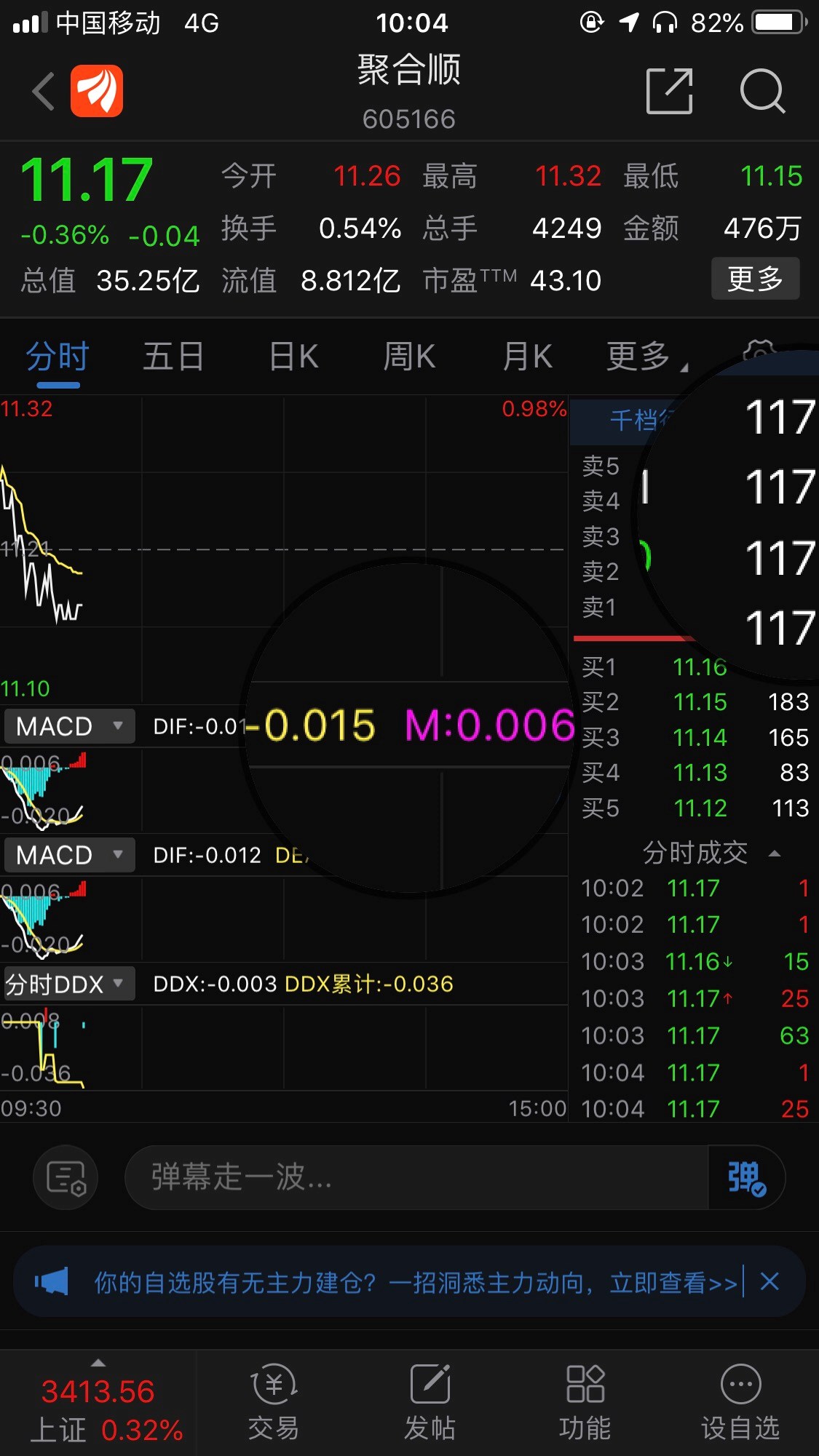Open the chart settings gear icon
819x1456 pixels.
click(759, 354)
